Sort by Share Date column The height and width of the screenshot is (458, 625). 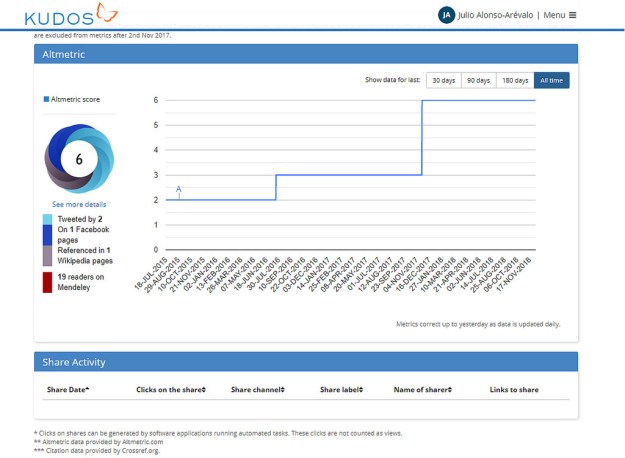pos(68,389)
